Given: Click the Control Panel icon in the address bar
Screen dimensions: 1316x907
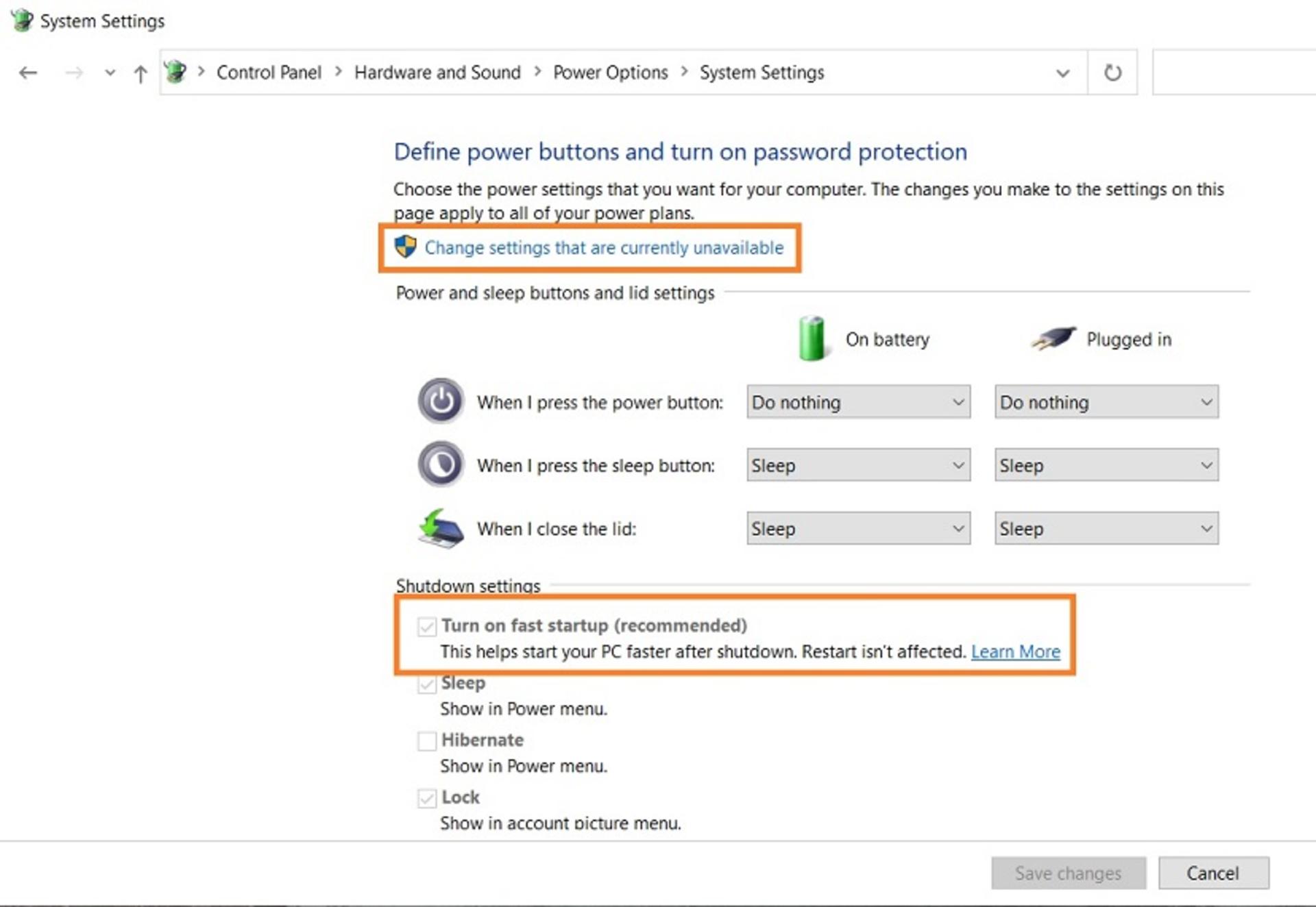Looking at the screenshot, I should coord(175,72).
